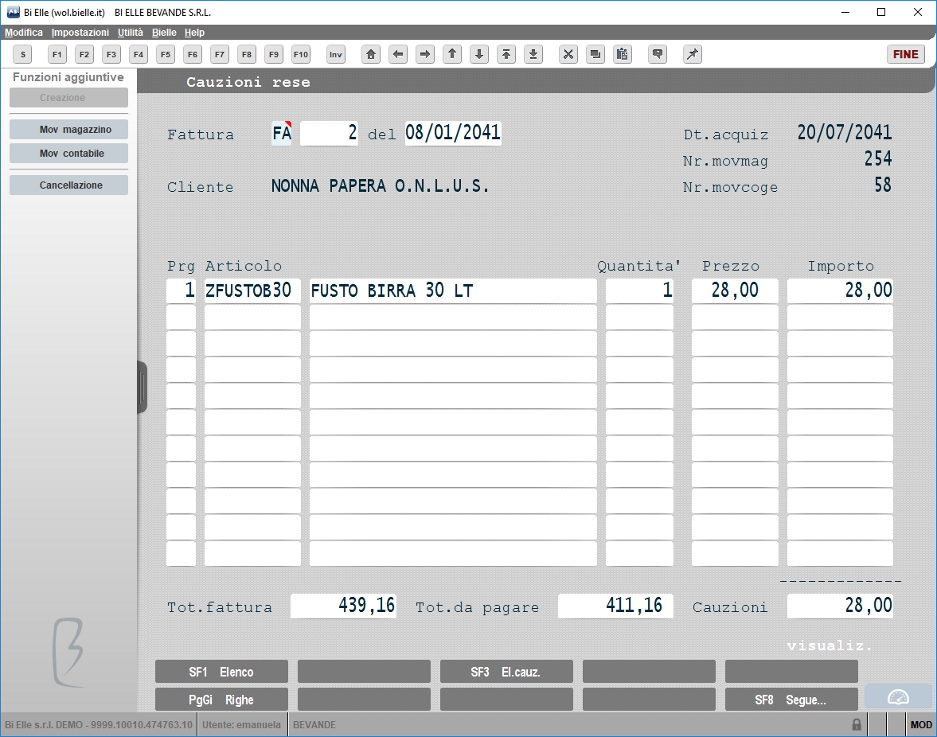Click the Inv toolbar button

(336, 54)
